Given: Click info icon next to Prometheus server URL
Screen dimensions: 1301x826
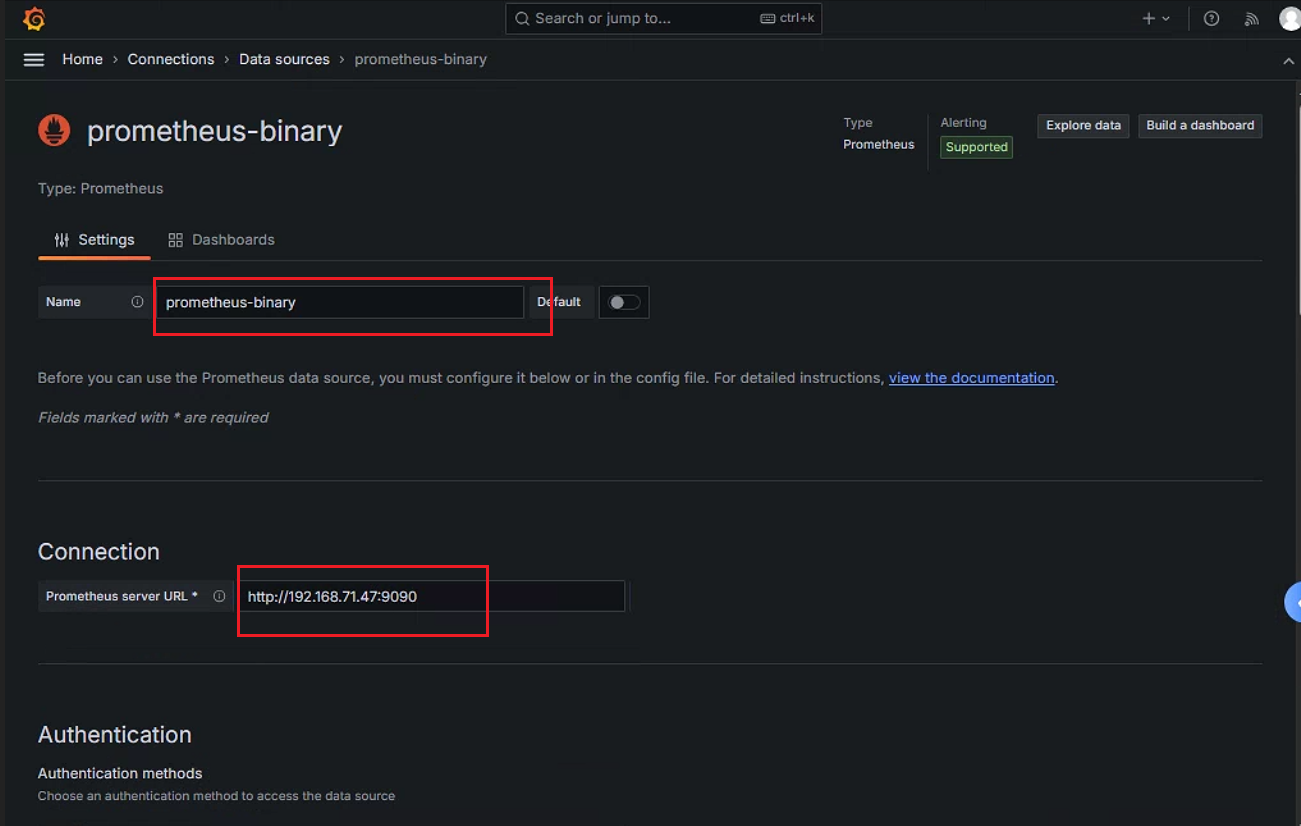Looking at the screenshot, I should click(219, 596).
